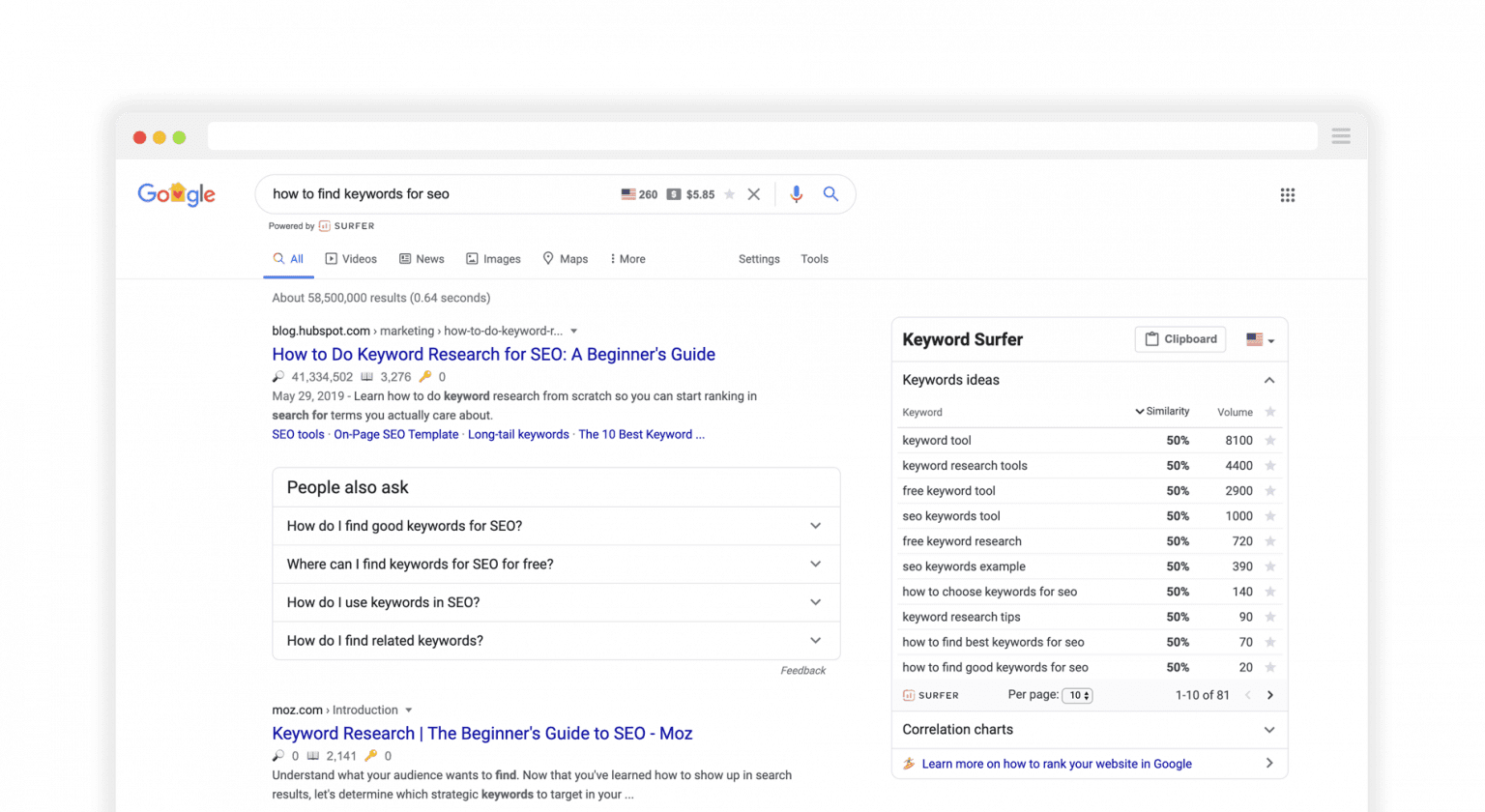The image size is (1485, 812).
Task: Open search Tools
Action: click(x=814, y=259)
